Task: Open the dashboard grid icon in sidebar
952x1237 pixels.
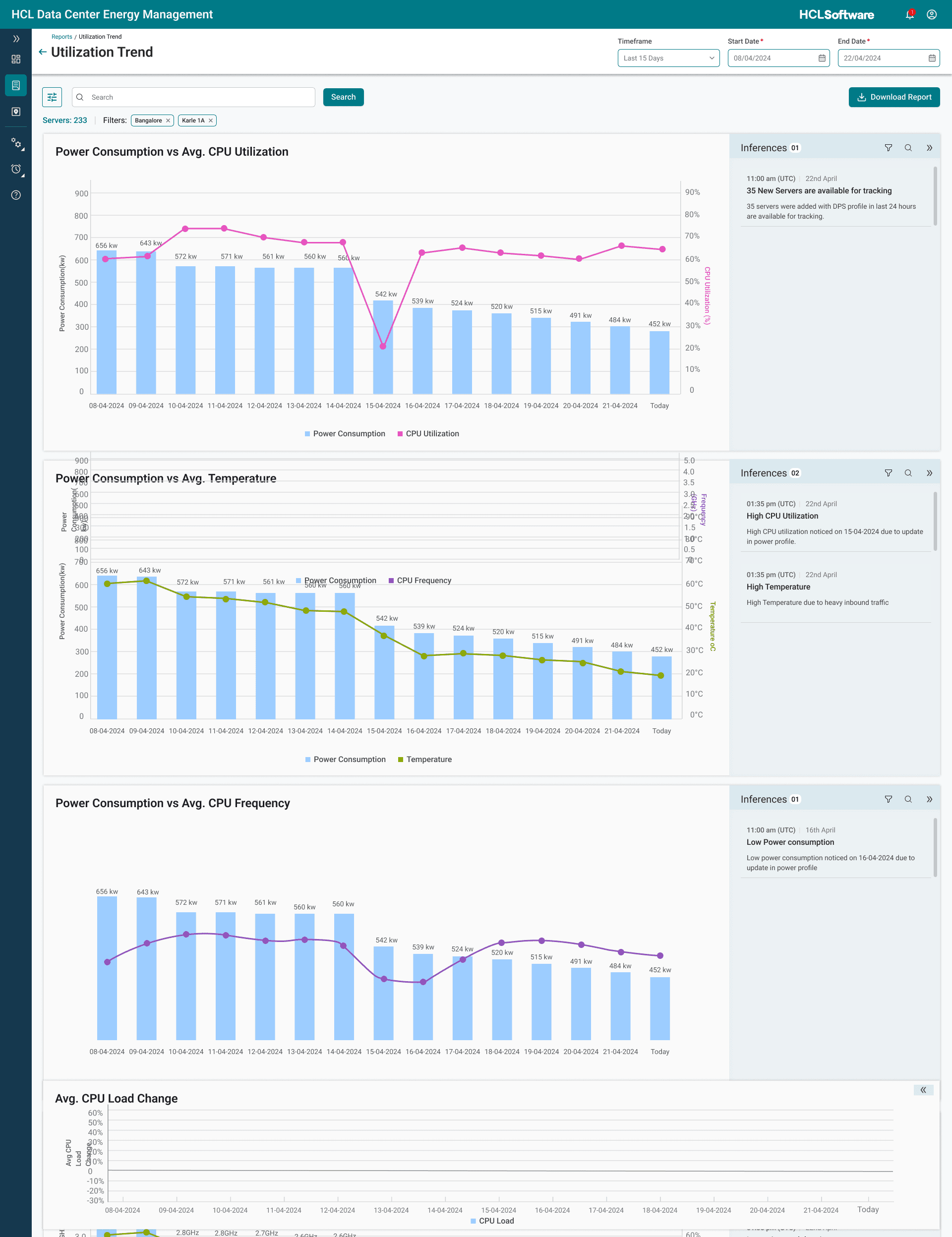Action: pyautogui.click(x=16, y=59)
